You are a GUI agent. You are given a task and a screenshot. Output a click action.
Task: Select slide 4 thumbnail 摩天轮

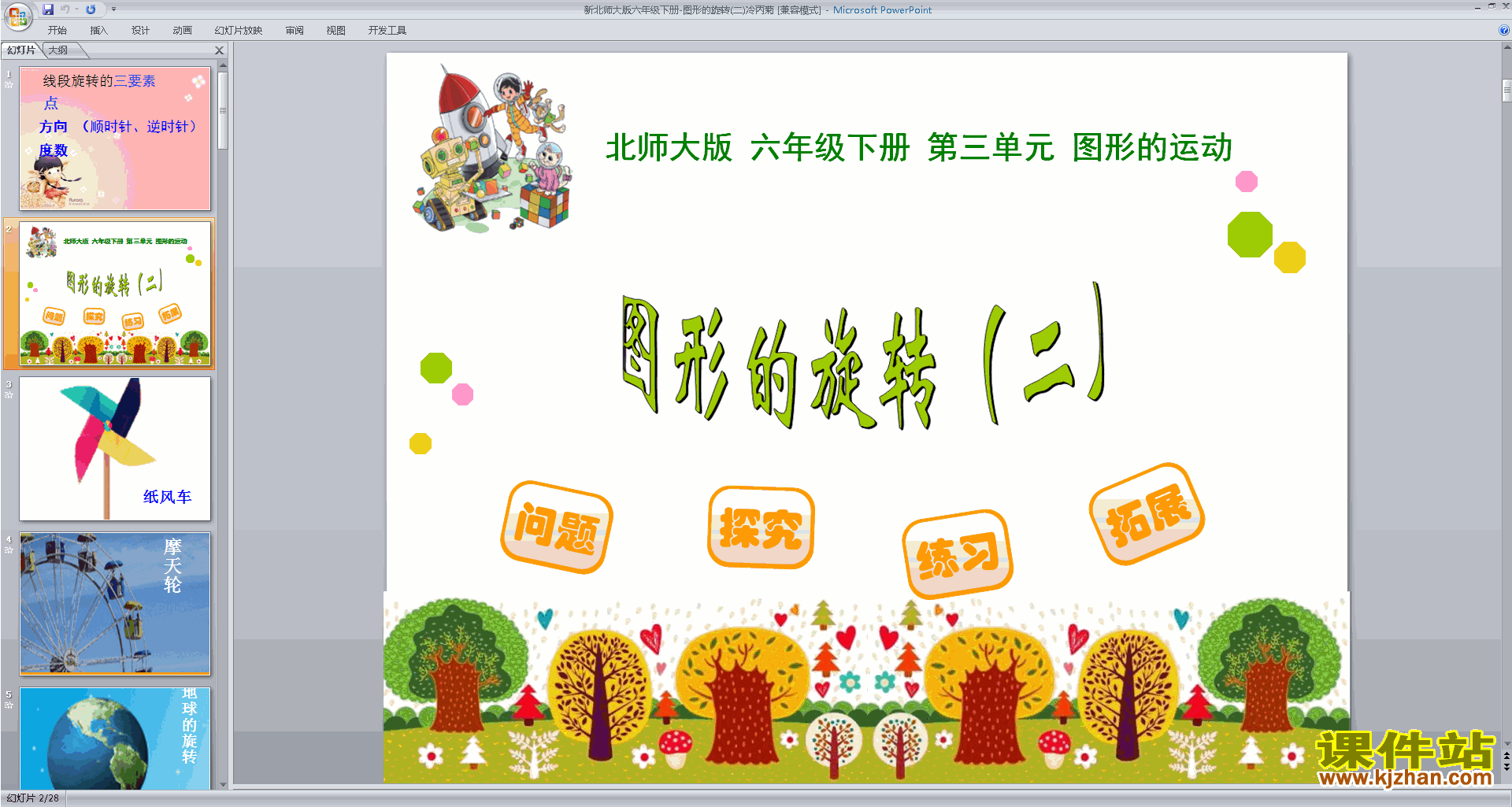(115, 604)
